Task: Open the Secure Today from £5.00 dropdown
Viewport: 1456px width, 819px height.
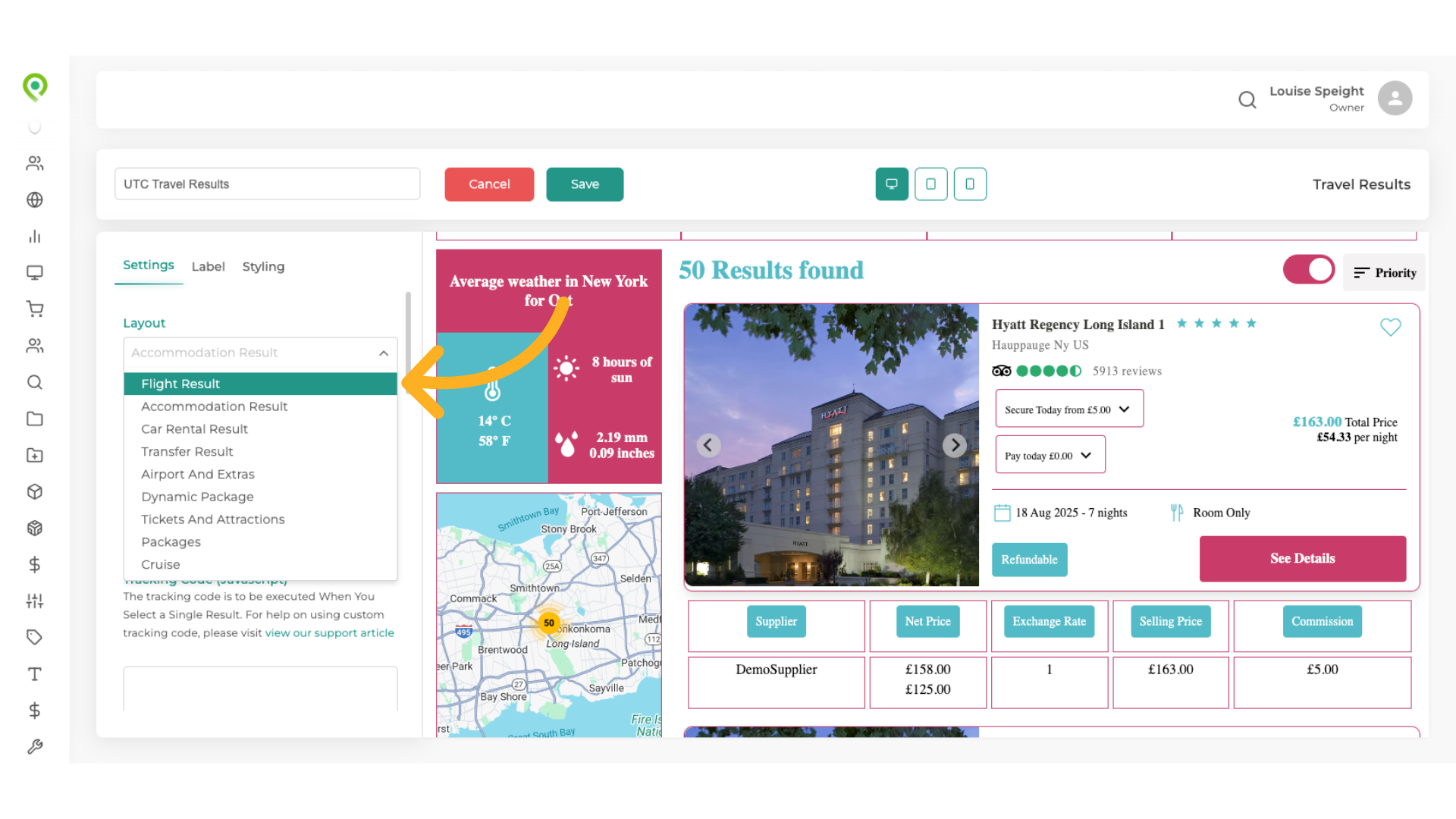Action: (x=1068, y=408)
